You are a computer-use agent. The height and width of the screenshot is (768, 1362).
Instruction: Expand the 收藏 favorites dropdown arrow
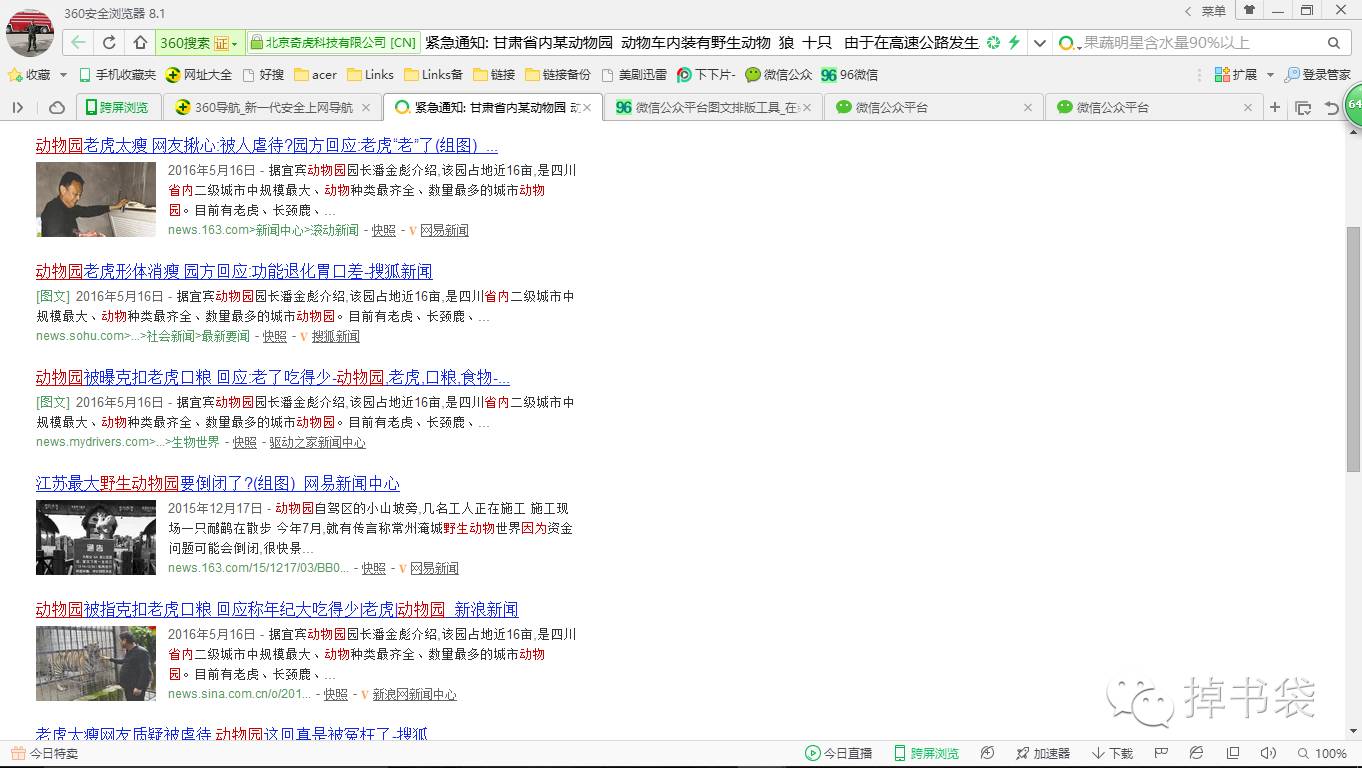(x=63, y=75)
